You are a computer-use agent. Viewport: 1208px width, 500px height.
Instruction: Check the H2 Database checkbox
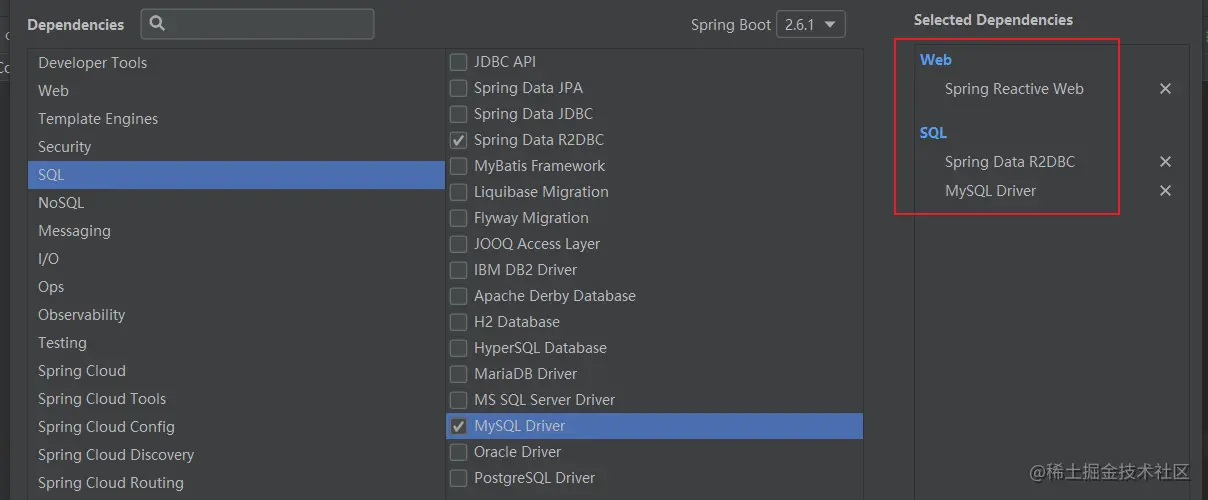458,322
